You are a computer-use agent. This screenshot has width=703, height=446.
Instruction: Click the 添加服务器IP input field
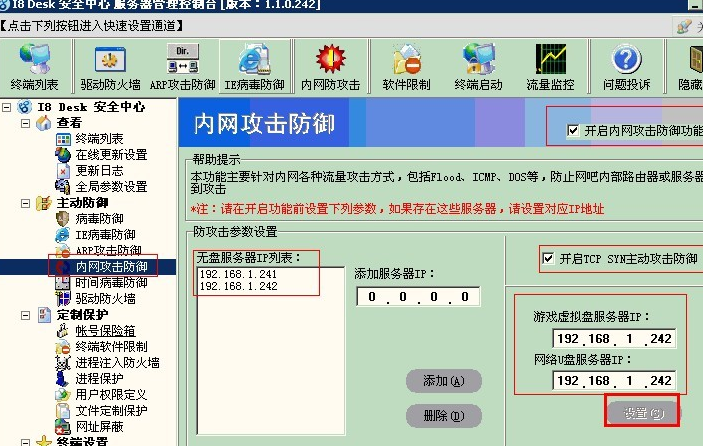coord(418,297)
